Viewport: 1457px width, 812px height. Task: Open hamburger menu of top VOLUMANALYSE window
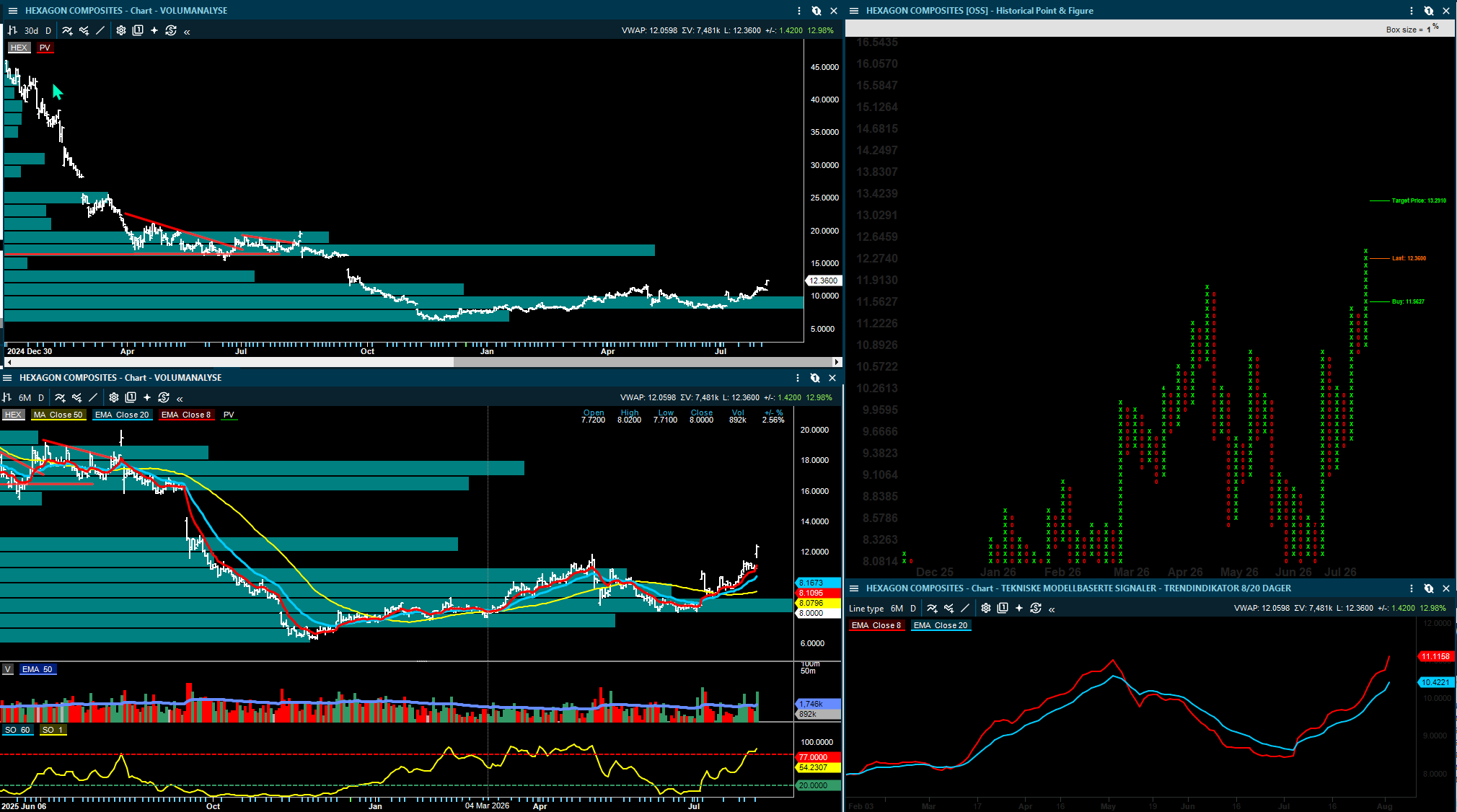[x=12, y=11]
